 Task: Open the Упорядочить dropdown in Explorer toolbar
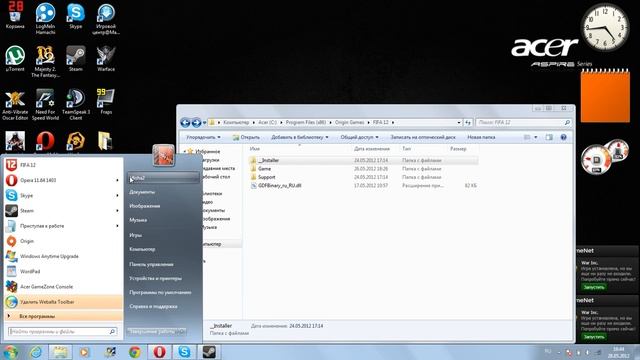pyautogui.click(x=203, y=137)
